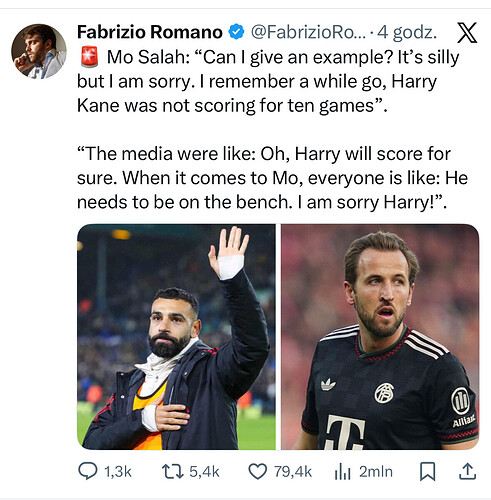
Task: Open Fabrizio Romano's profile picture
Action: pyautogui.click(x=39, y=51)
